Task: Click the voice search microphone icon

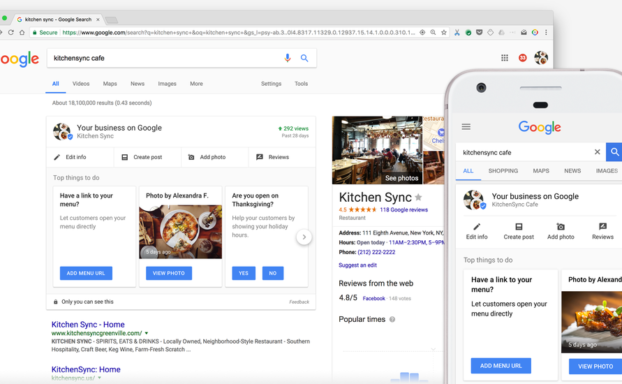Action: click(x=287, y=58)
